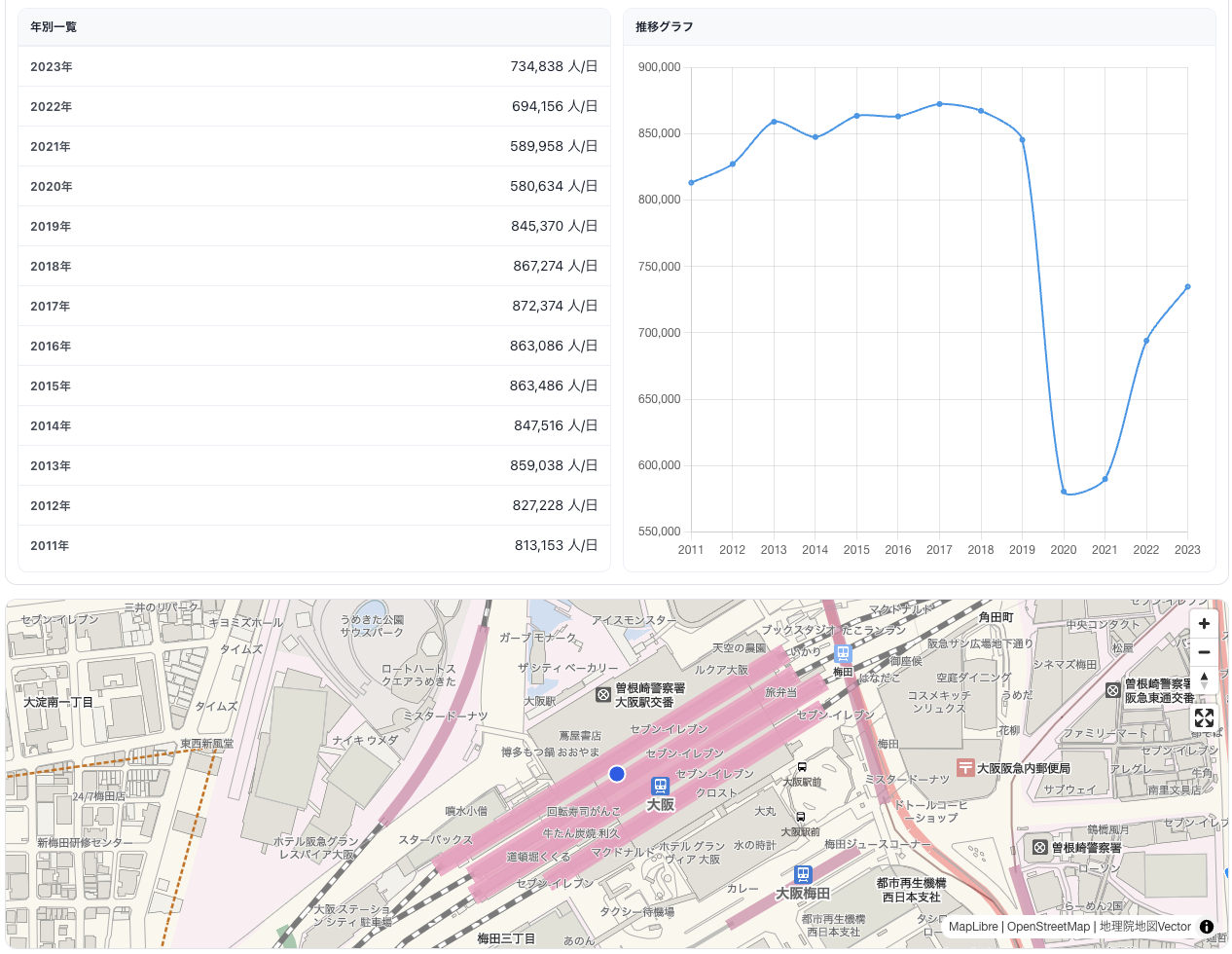Click the 2020 data point on chart

(x=1064, y=492)
